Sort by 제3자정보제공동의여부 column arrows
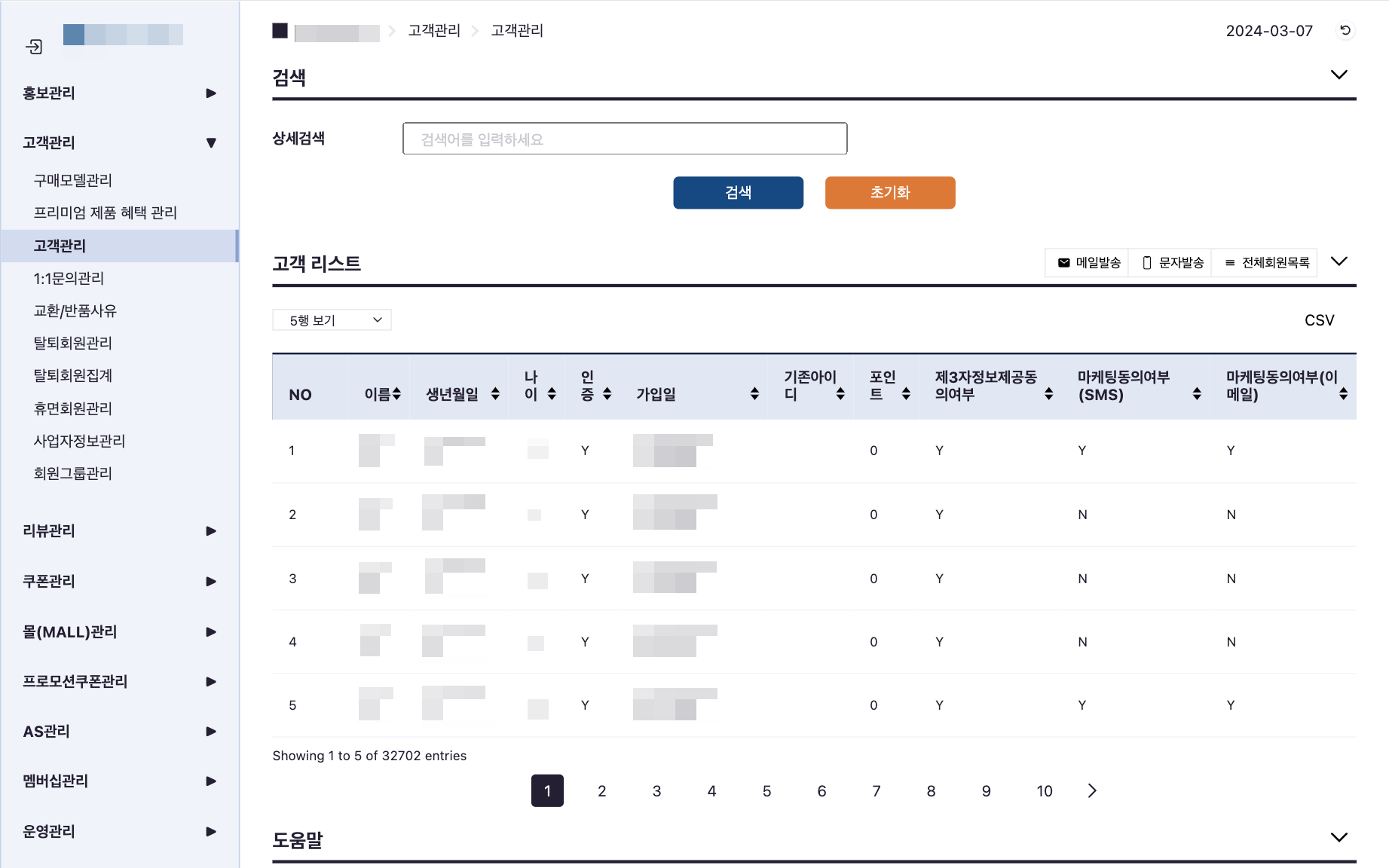This screenshot has width=1389, height=868. 1048,394
